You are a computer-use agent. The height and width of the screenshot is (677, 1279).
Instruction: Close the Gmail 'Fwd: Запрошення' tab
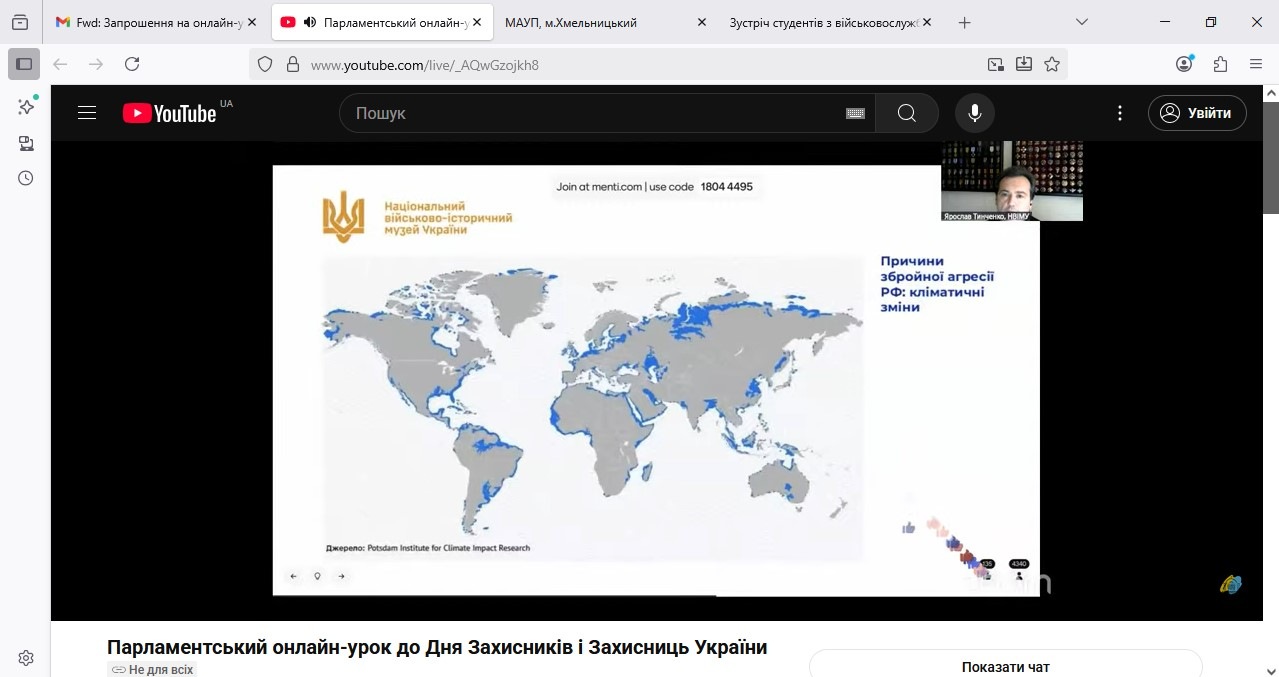click(x=252, y=22)
